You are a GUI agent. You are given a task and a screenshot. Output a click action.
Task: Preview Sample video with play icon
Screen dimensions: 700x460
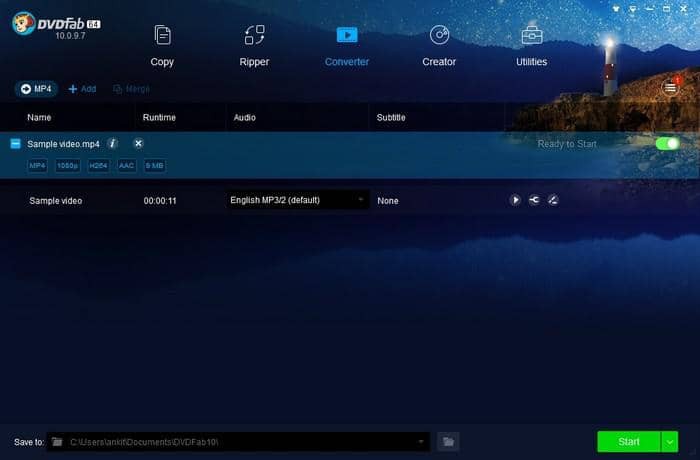(516, 200)
